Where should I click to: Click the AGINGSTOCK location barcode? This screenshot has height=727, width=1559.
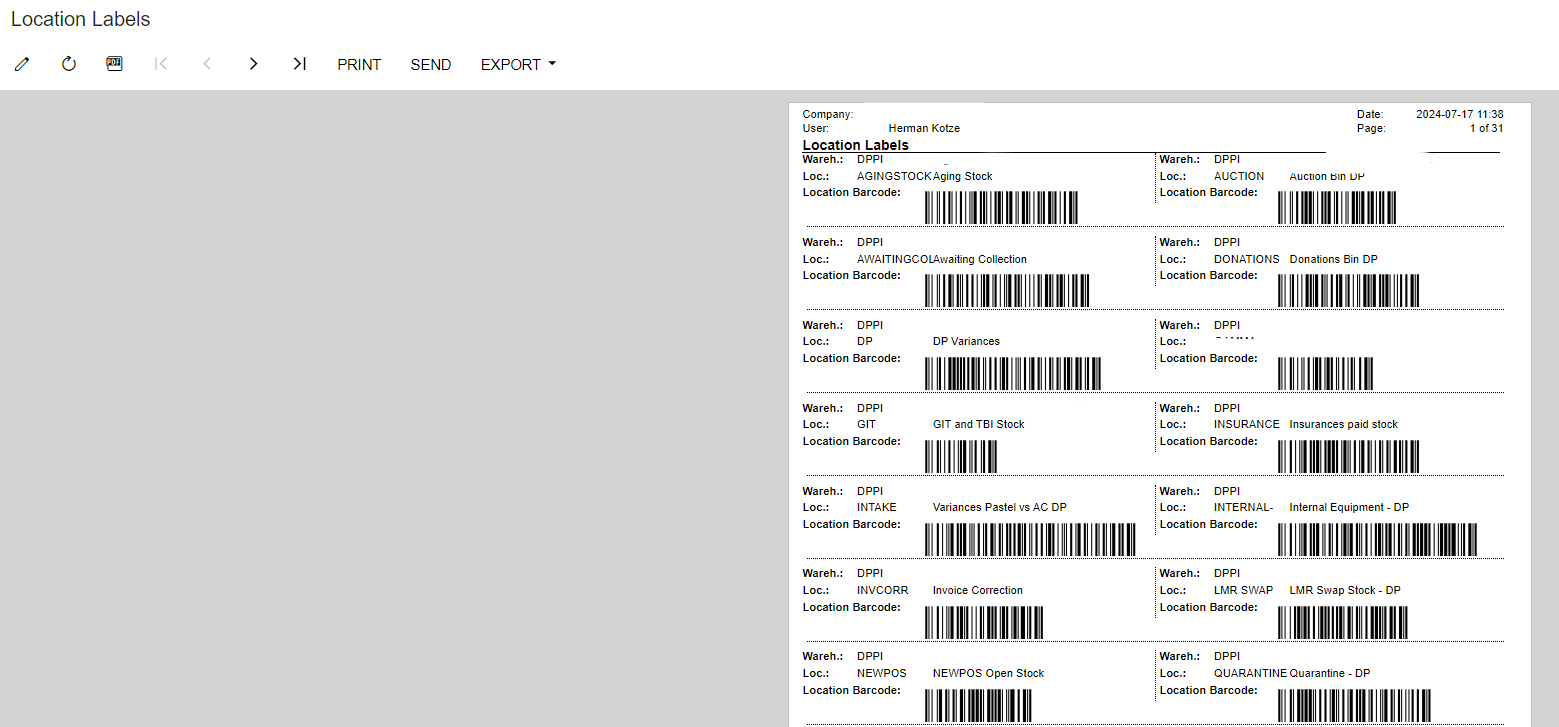pyautogui.click(x=1001, y=208)
